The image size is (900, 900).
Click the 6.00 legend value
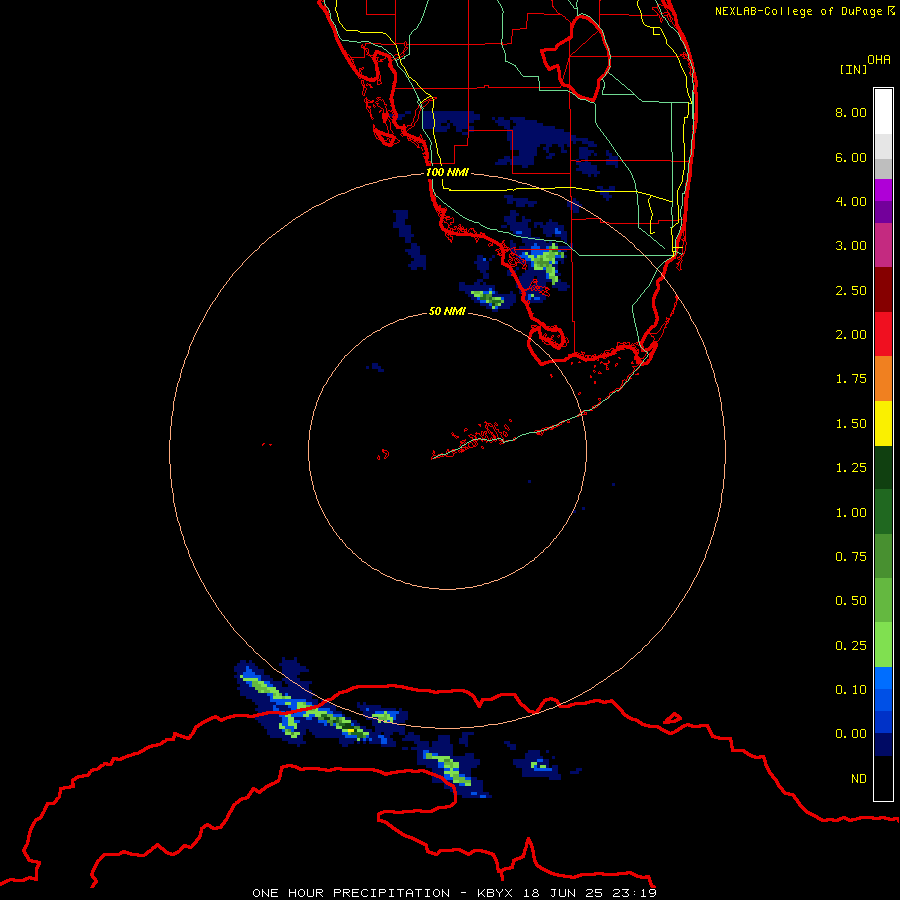tap(851, 157)
